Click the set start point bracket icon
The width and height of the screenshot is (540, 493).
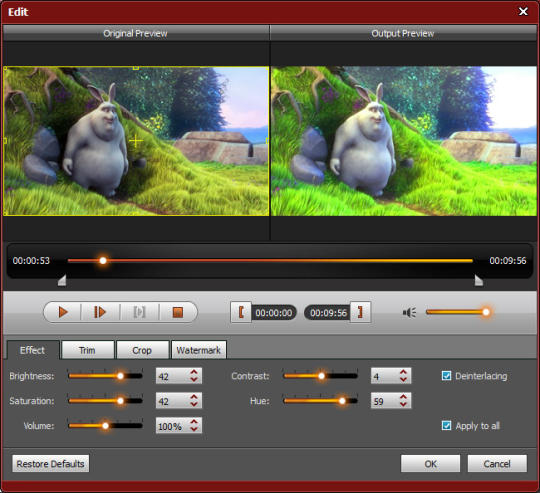[x=241, y=312]
